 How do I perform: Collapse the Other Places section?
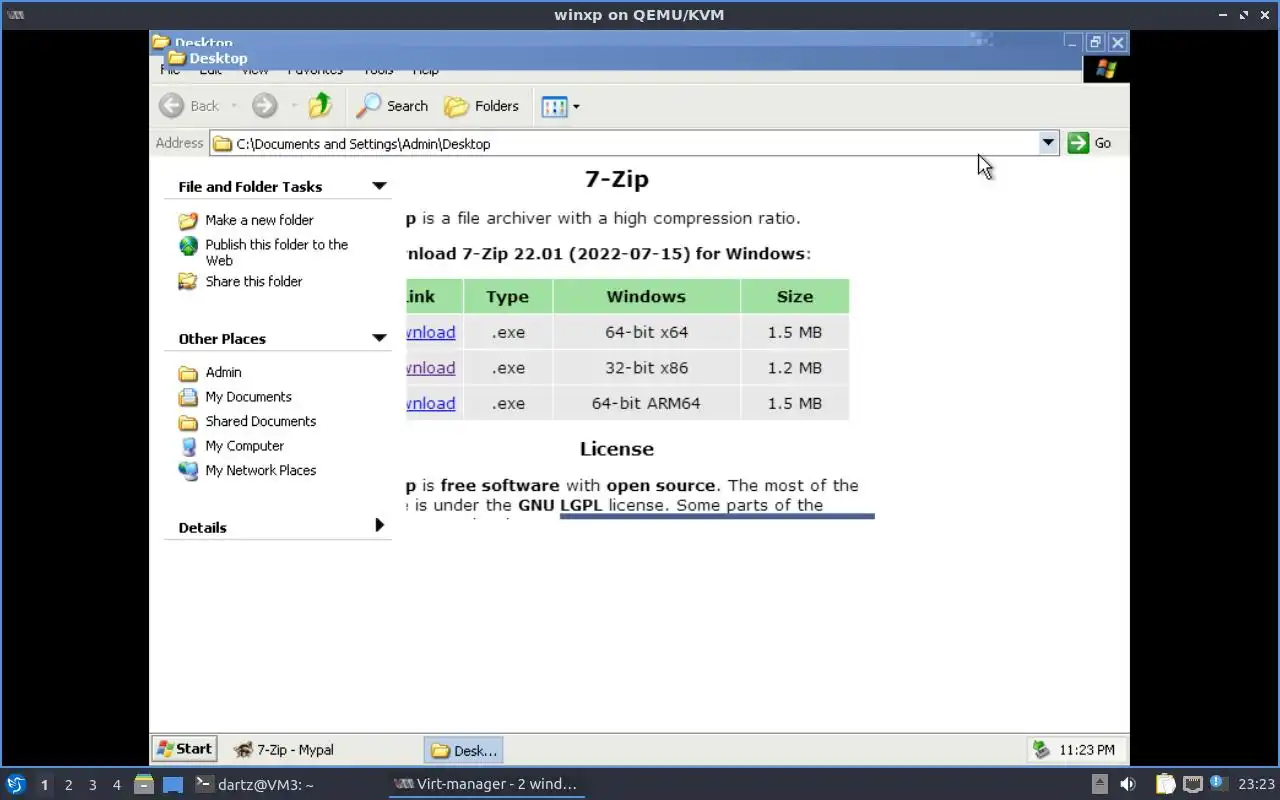tap(379, 338)
